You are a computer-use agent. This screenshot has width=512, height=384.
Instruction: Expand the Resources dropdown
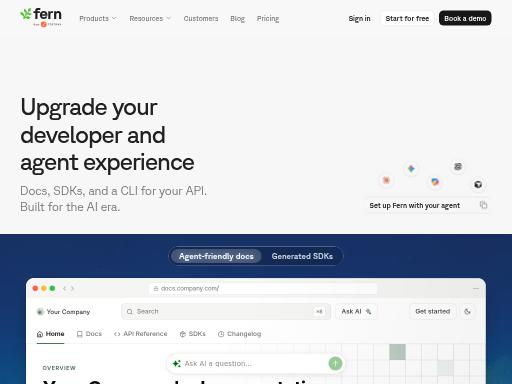coord(150,18)
